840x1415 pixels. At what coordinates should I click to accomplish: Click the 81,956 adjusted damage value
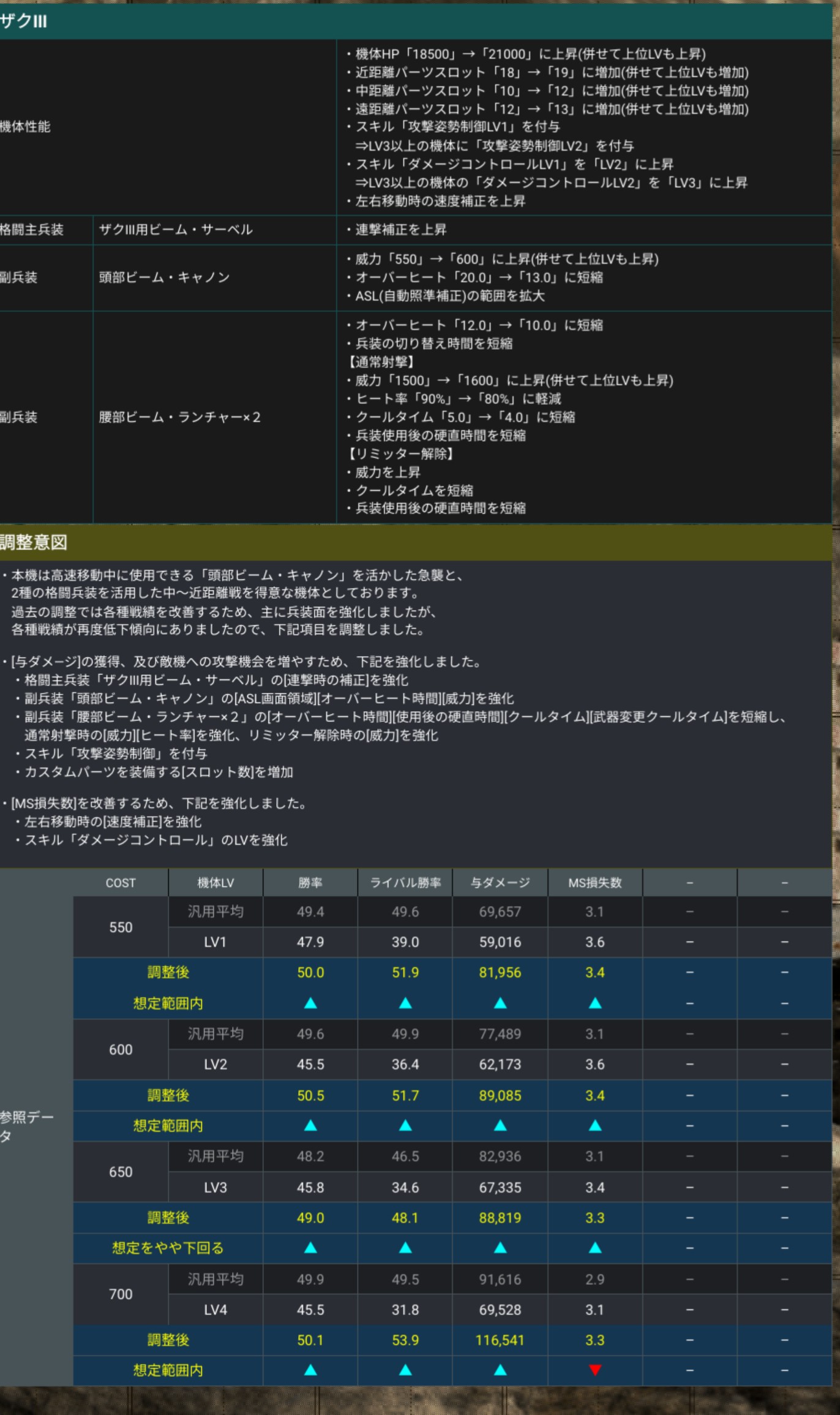tap(500, 972)
